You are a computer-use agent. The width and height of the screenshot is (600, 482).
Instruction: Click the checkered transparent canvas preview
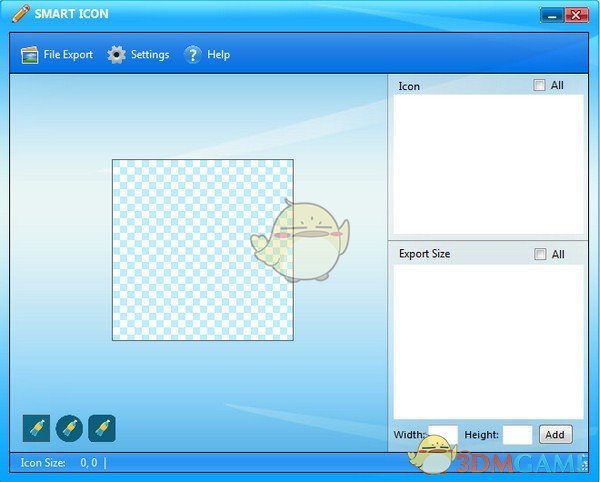pos(203,250)
